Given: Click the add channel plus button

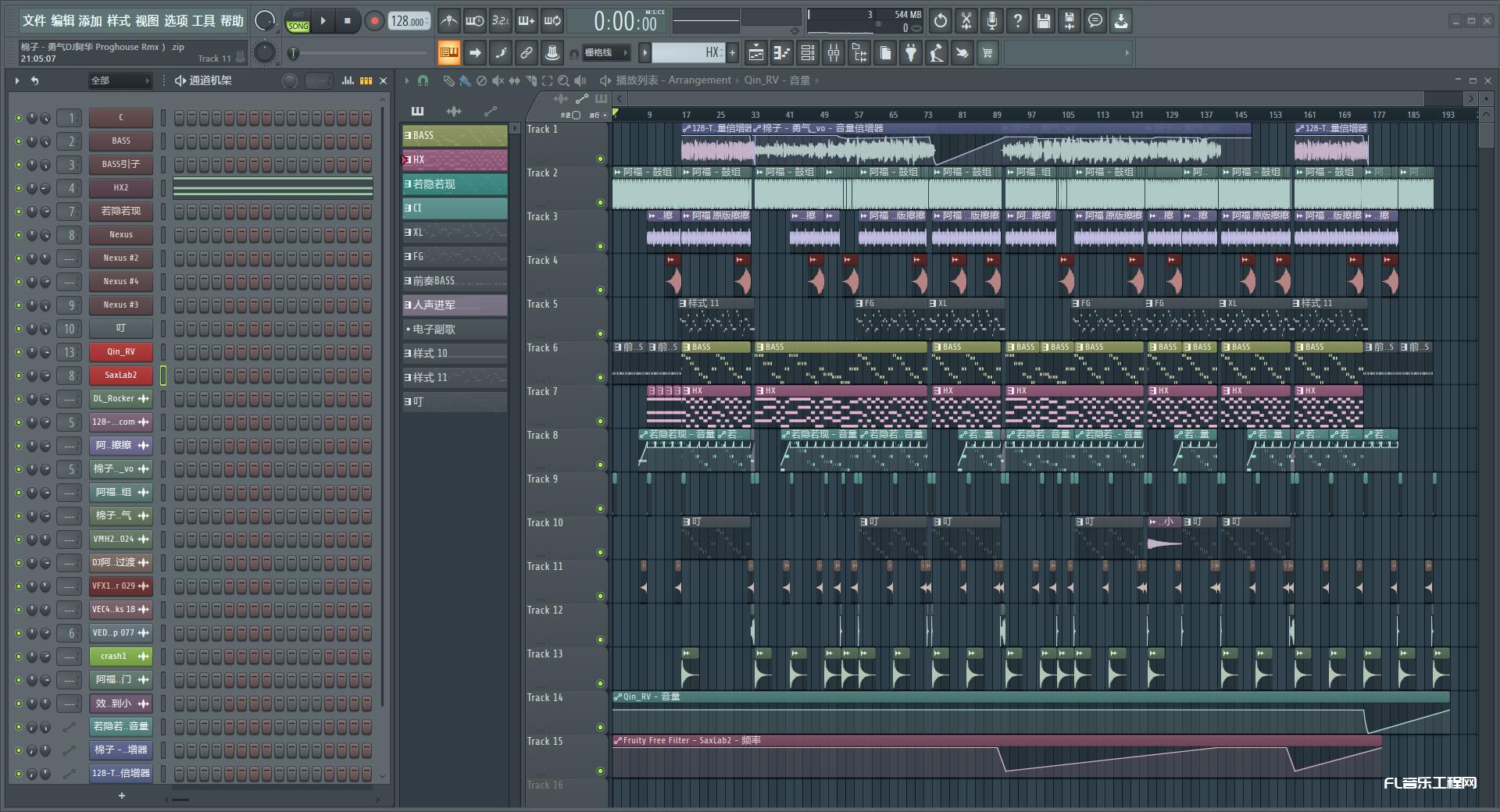Looking at the screenshot, I should click(121, 796).
